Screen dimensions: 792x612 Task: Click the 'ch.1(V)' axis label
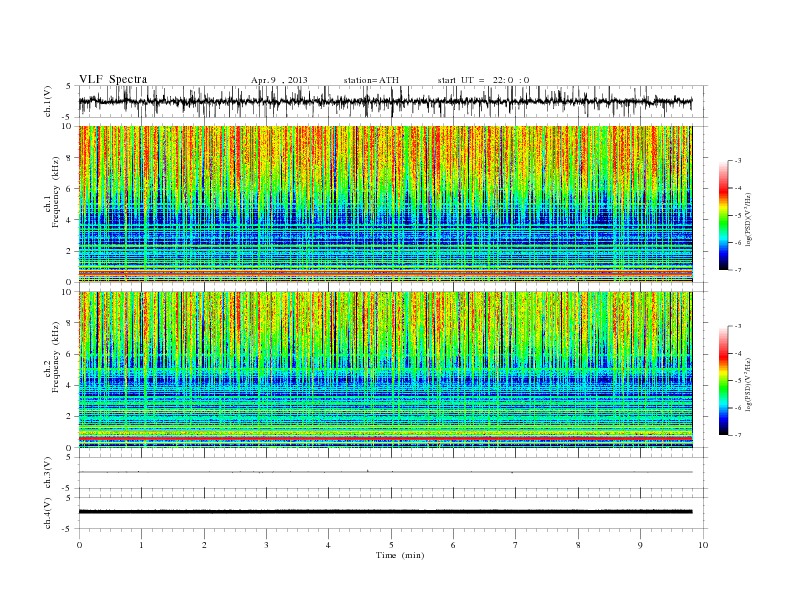tap(48, 101)
